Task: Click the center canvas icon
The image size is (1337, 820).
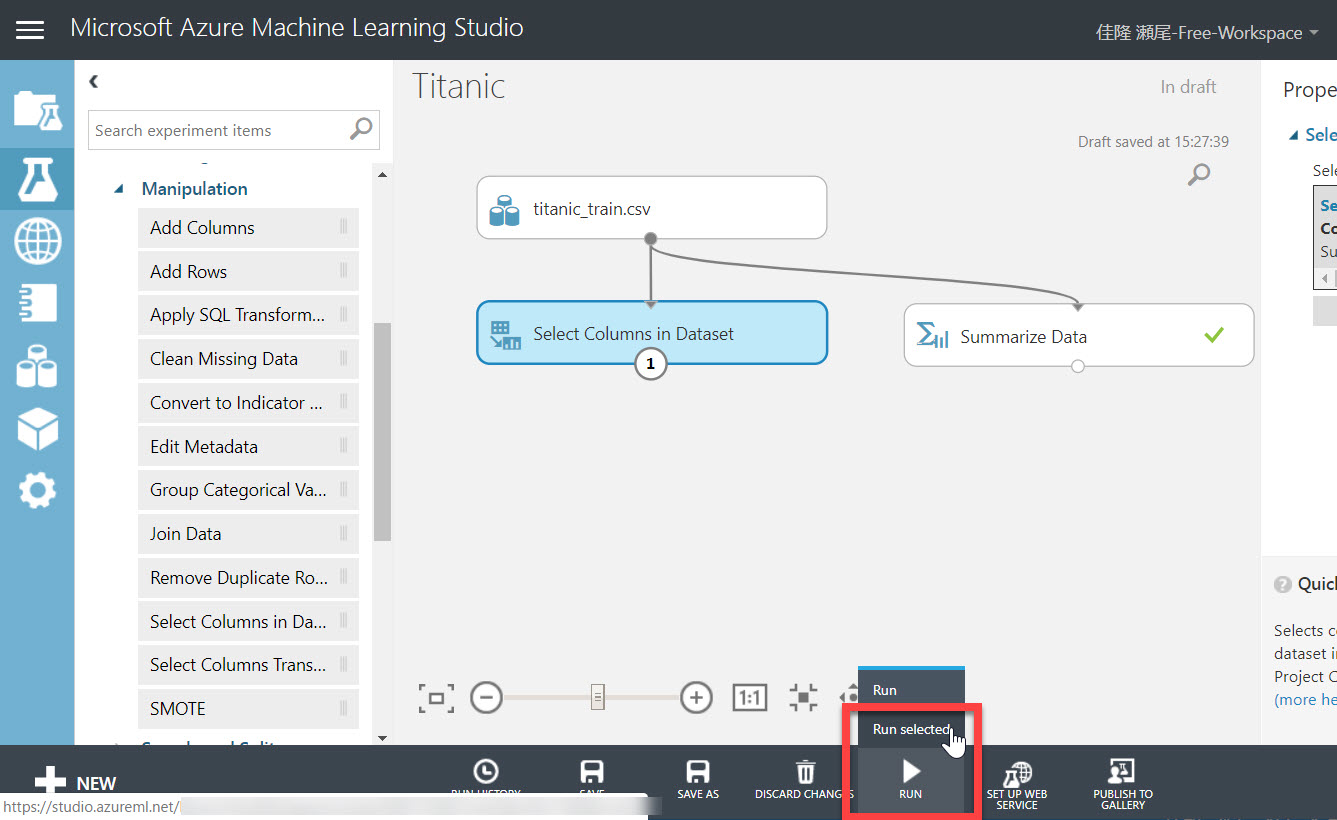Action: (x=803, y=697)
